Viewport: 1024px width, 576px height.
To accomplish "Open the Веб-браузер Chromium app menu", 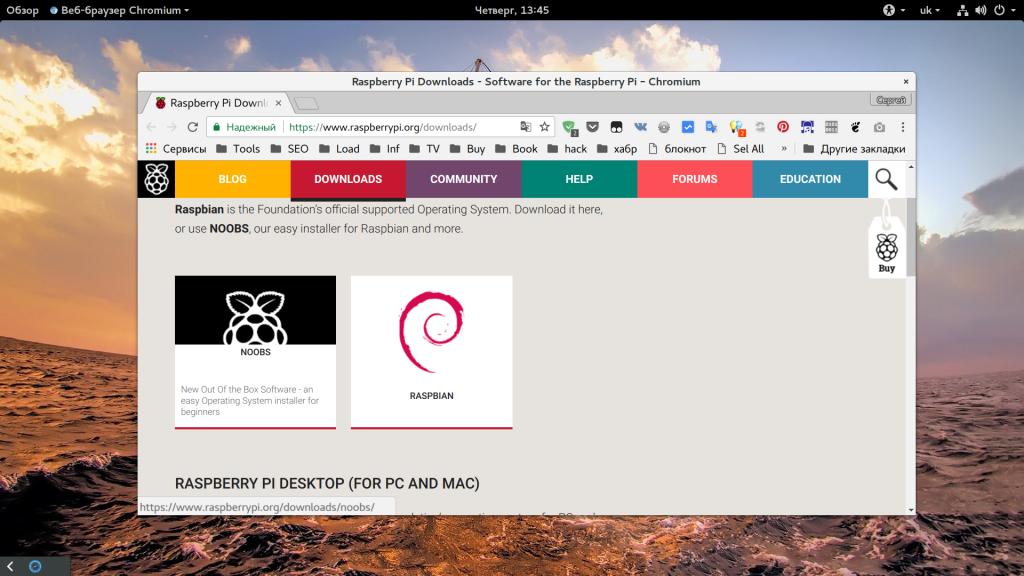I will 120,10.
